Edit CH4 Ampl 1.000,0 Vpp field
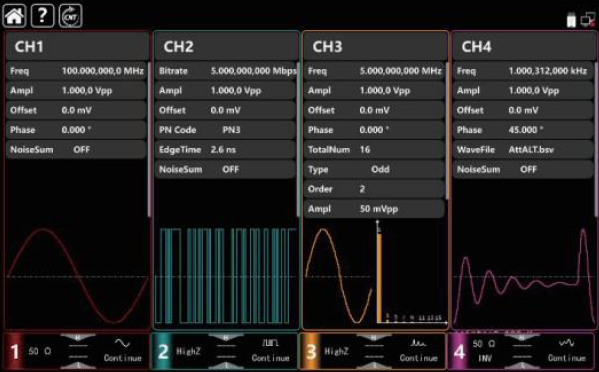Image resolution: width=599 pixels, height=372 pixels. (x=523, y=91)
